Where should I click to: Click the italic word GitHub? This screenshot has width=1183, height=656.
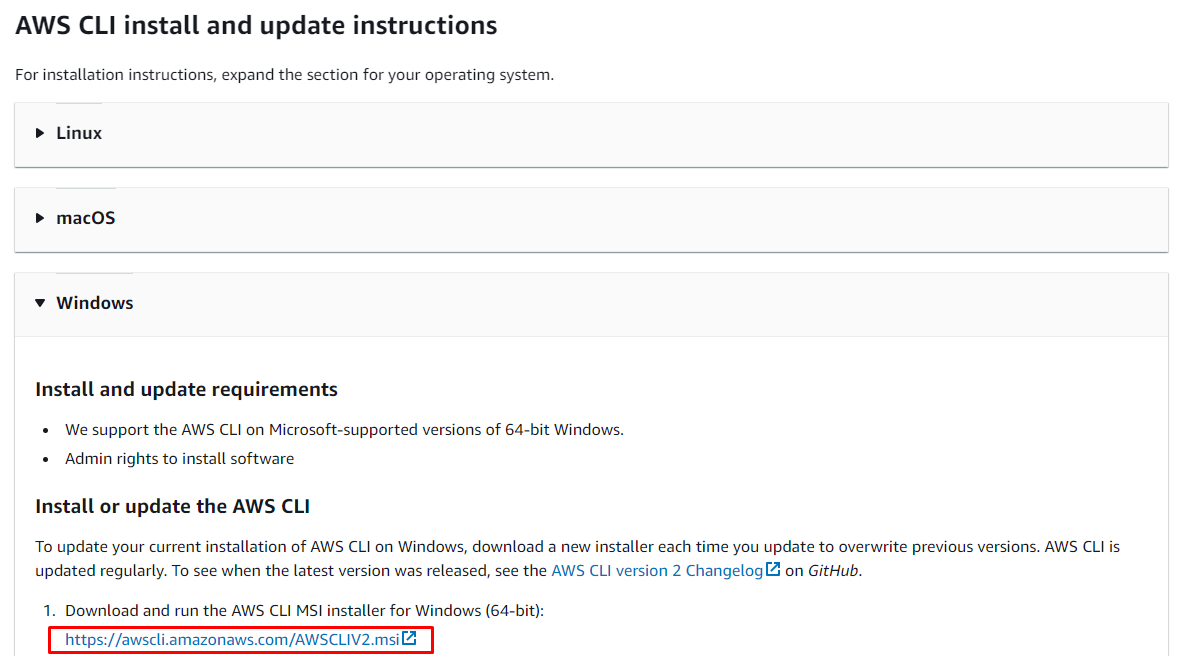(x=834, y=571)
